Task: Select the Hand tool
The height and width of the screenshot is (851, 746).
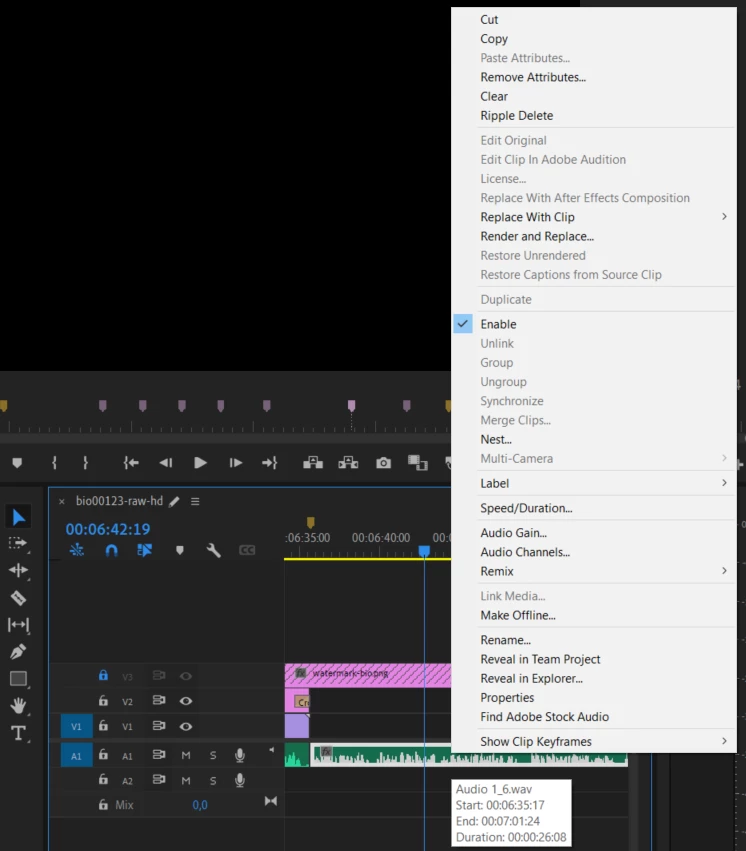Action: pos(18,706)
